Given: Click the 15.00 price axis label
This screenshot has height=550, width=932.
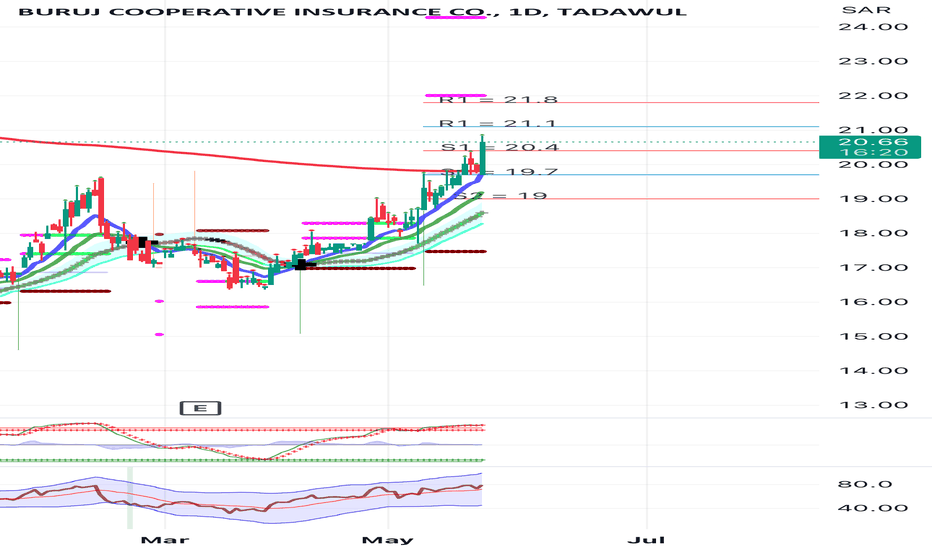Looking at the screenshot, I should (x=873, y=337).
